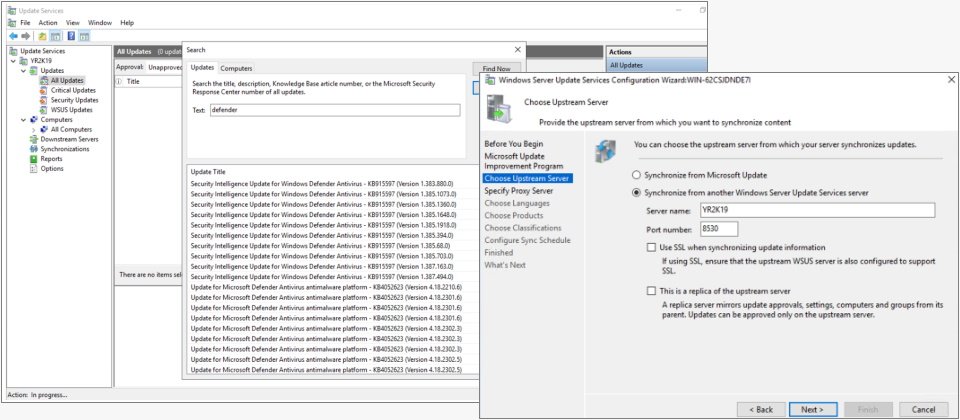Click the Update Services label in tree
This screenshot has height=420, width=960.
click(42, 51)
